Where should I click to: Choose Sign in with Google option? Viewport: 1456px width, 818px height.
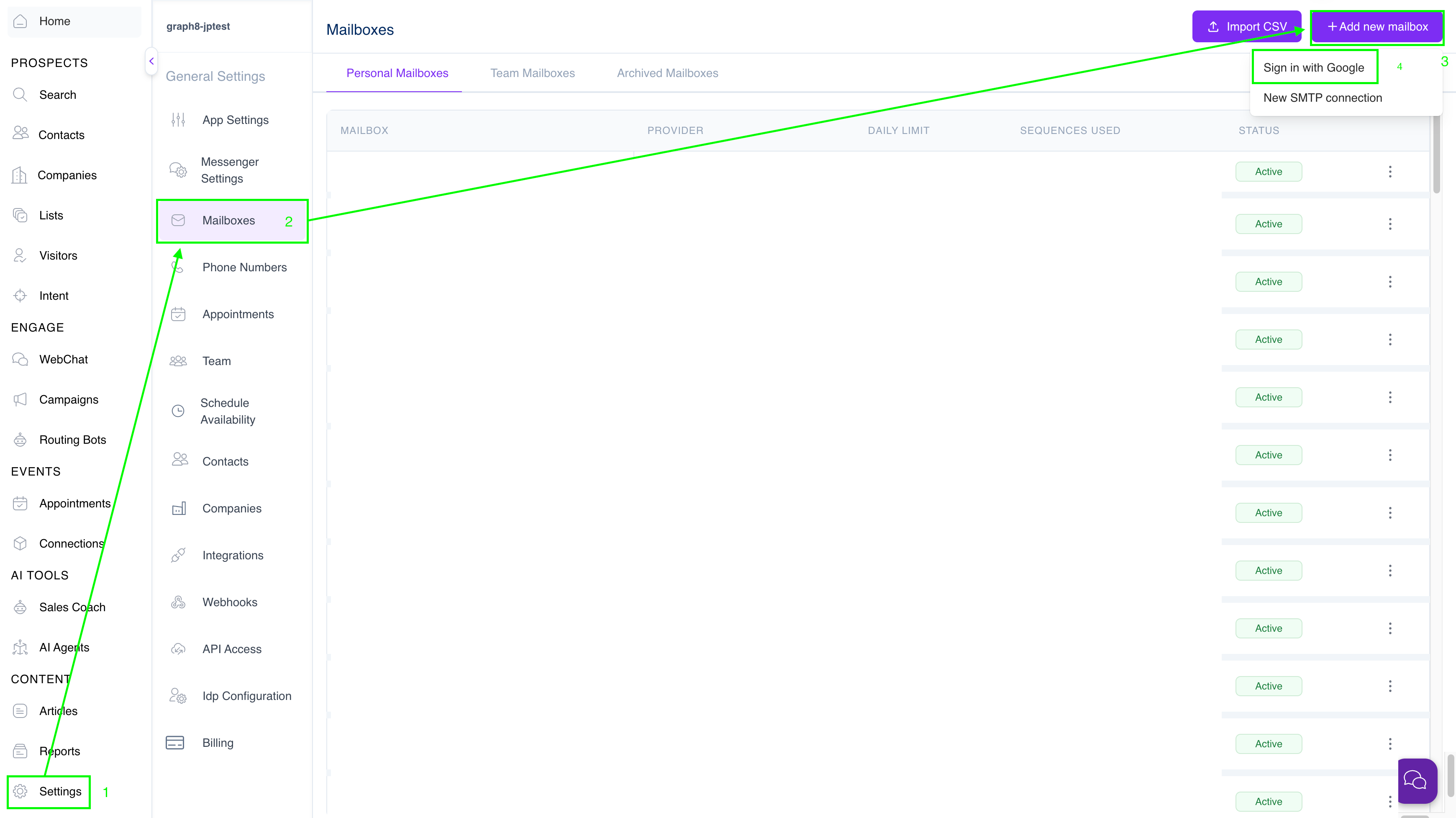pos(1313,68)
